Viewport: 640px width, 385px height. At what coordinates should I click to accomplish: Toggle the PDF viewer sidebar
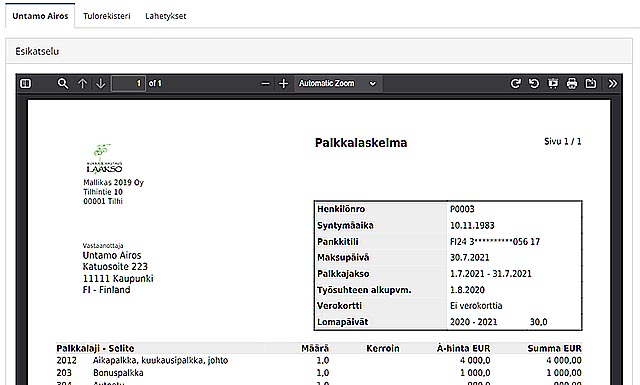click(x=25, y=84)
